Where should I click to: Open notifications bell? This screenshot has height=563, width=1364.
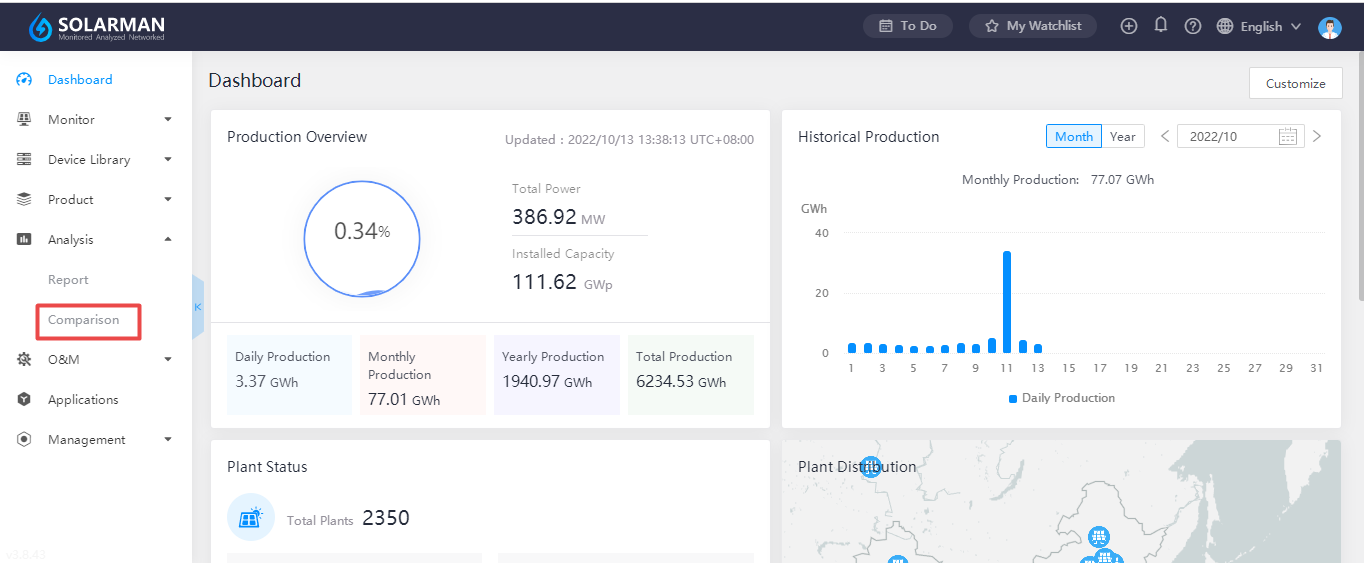pyautogui.click(x=1161, y=25)
